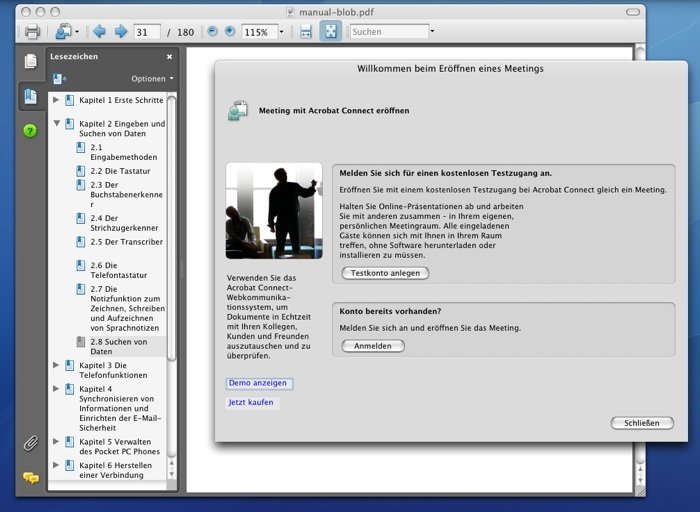Viewport: 700px width, 512px height.
Task: Select bookmark 2.6 Die Telefontastatur
Action: pyautogui.click(x=118, y=270)
